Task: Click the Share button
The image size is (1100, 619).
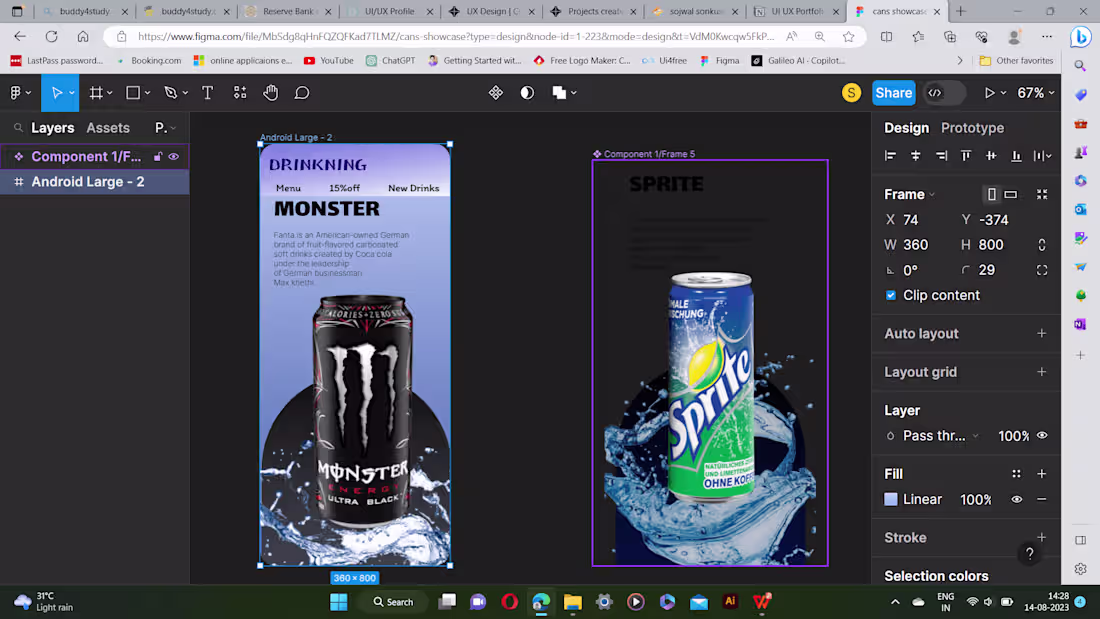Action: coord(893,92)
